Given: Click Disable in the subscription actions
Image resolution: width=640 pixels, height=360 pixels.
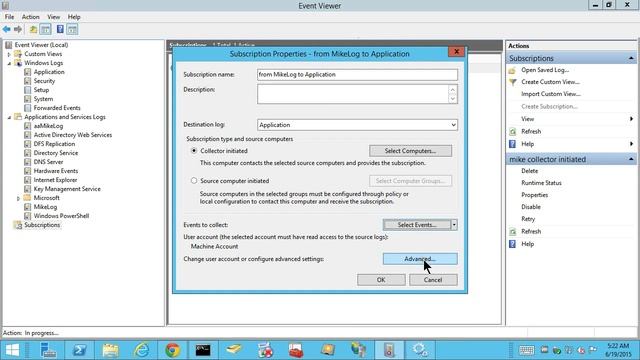Looking at the screenshot, I should tap(531, 207).
